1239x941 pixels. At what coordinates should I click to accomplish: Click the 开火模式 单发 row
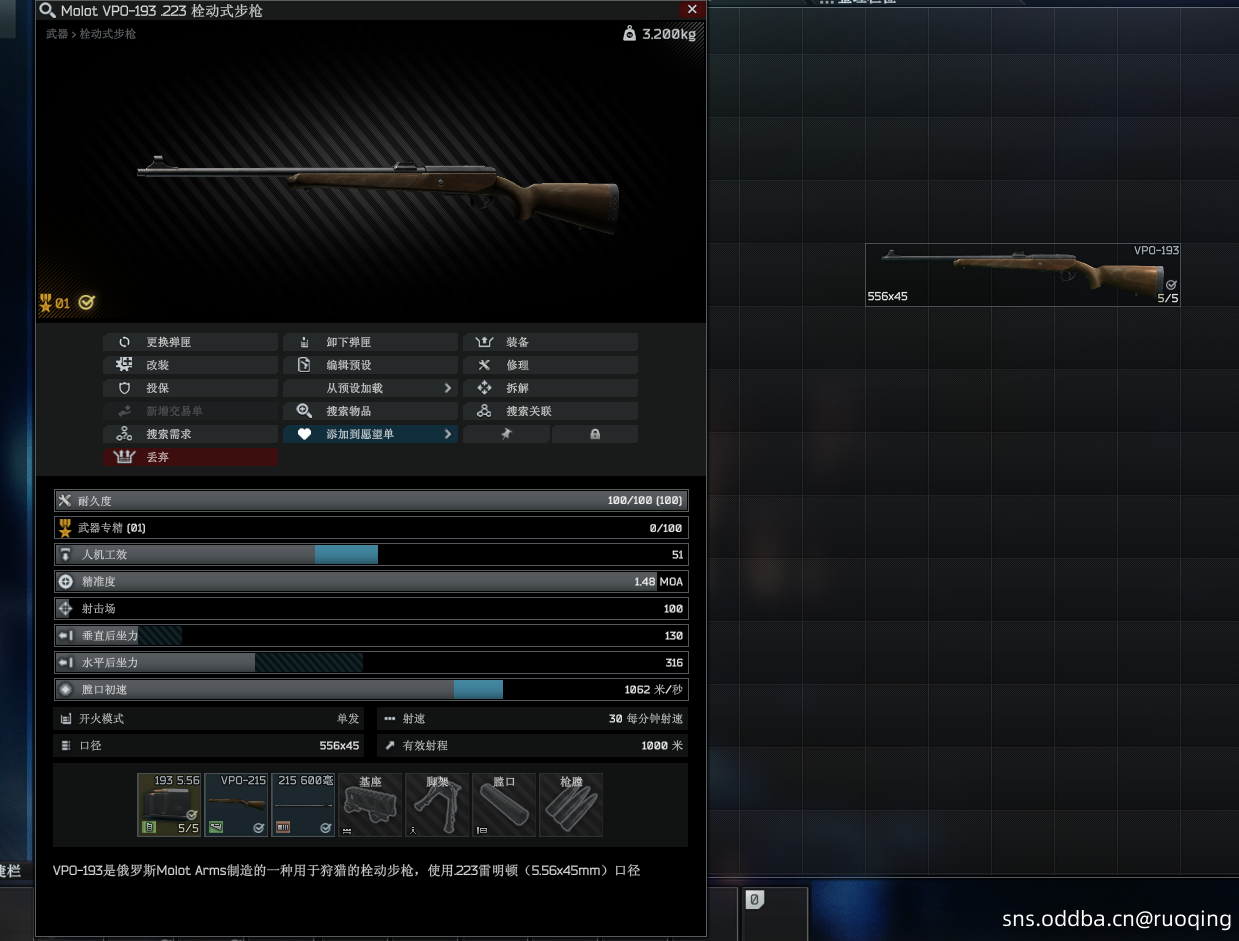click(209, 718)
